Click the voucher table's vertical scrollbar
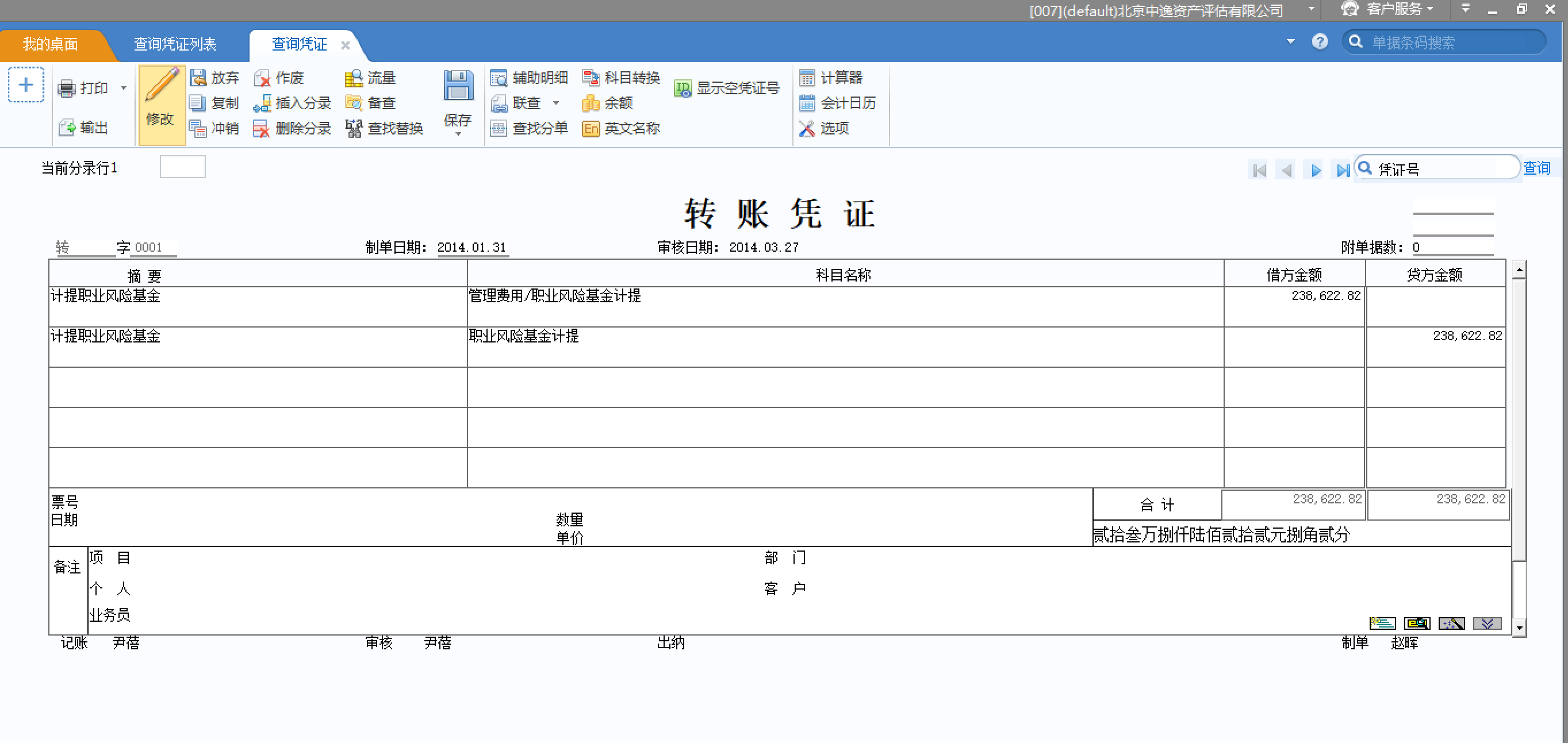Screen dimensions: 1568x743 1519,420
